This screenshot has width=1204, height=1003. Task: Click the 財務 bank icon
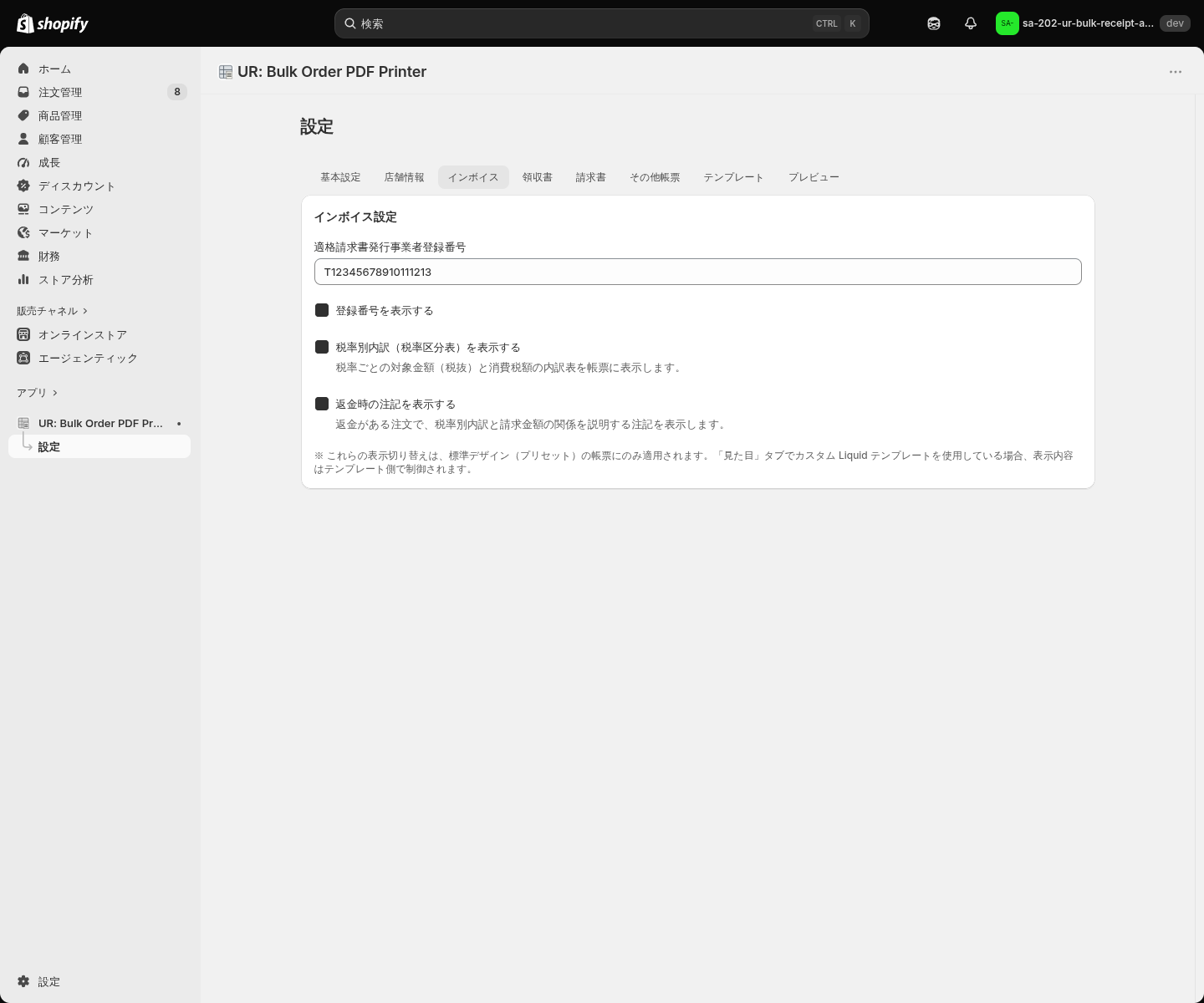pyautogui.click(x=23, y=256)
